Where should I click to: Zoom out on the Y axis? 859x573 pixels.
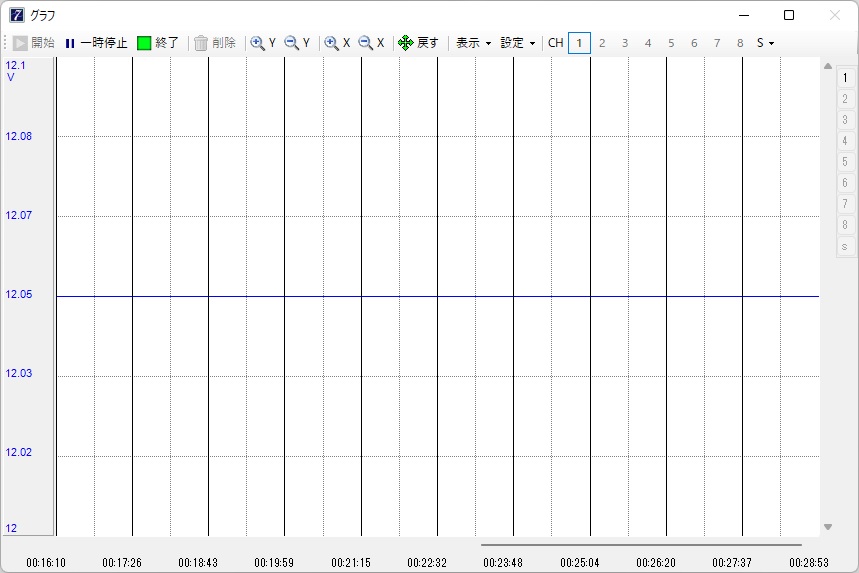[297, 43]
